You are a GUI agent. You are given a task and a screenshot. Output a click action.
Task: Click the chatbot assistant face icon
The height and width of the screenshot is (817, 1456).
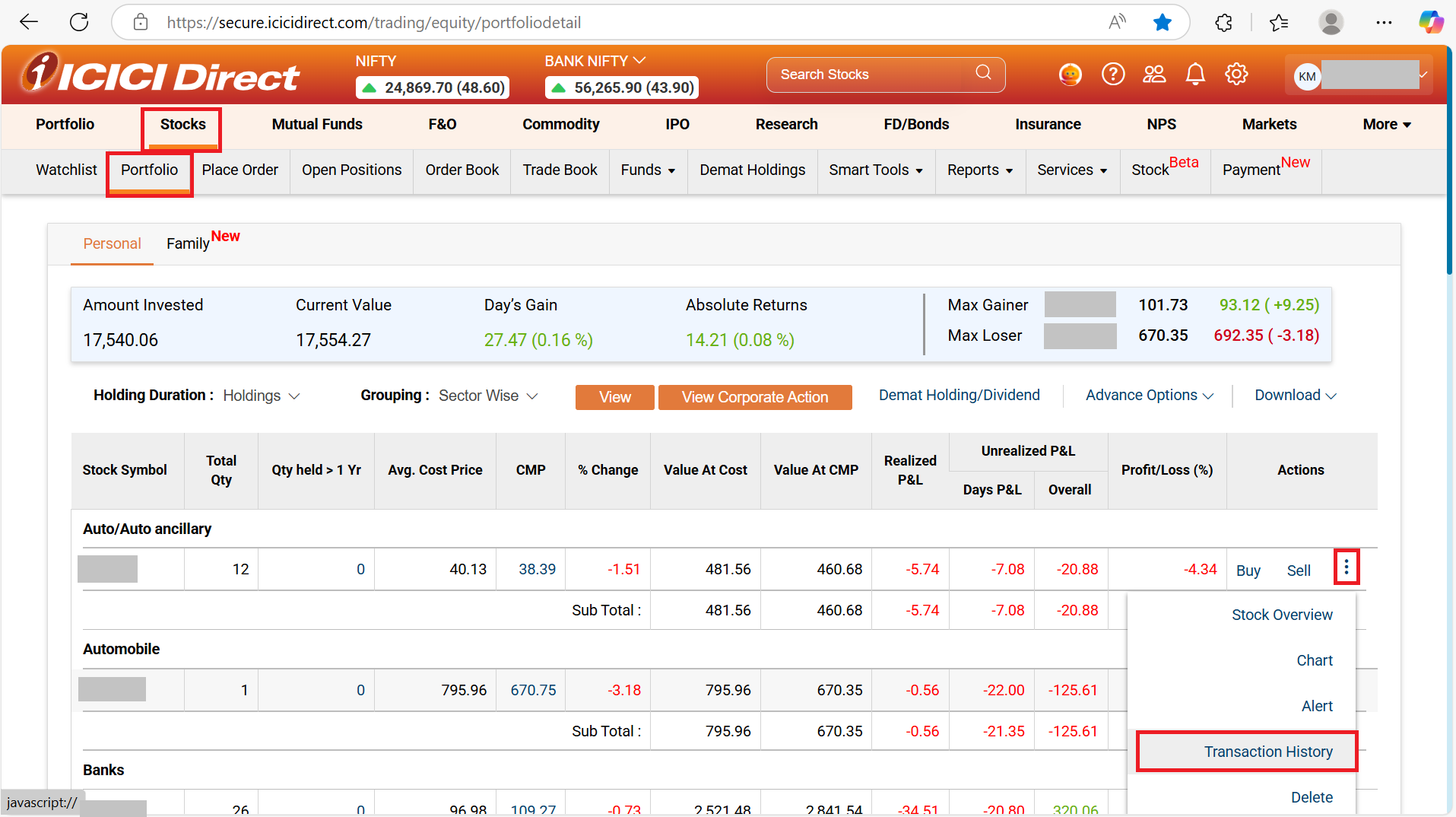(1071, 75)
